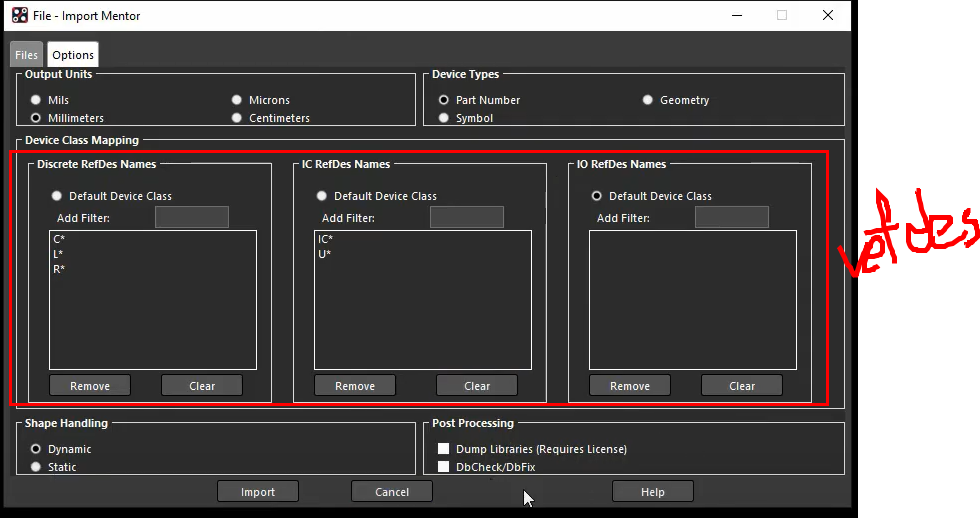Choose Part Number device type
This screenshot has height=518, width=980.
coord(444,100)
